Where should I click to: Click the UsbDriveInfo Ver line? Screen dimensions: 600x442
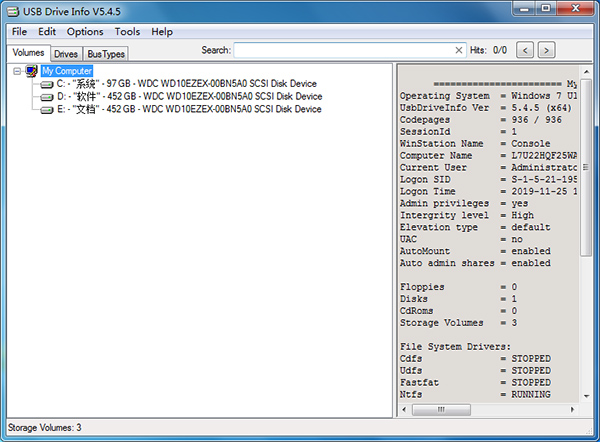[x=486, y=108]
